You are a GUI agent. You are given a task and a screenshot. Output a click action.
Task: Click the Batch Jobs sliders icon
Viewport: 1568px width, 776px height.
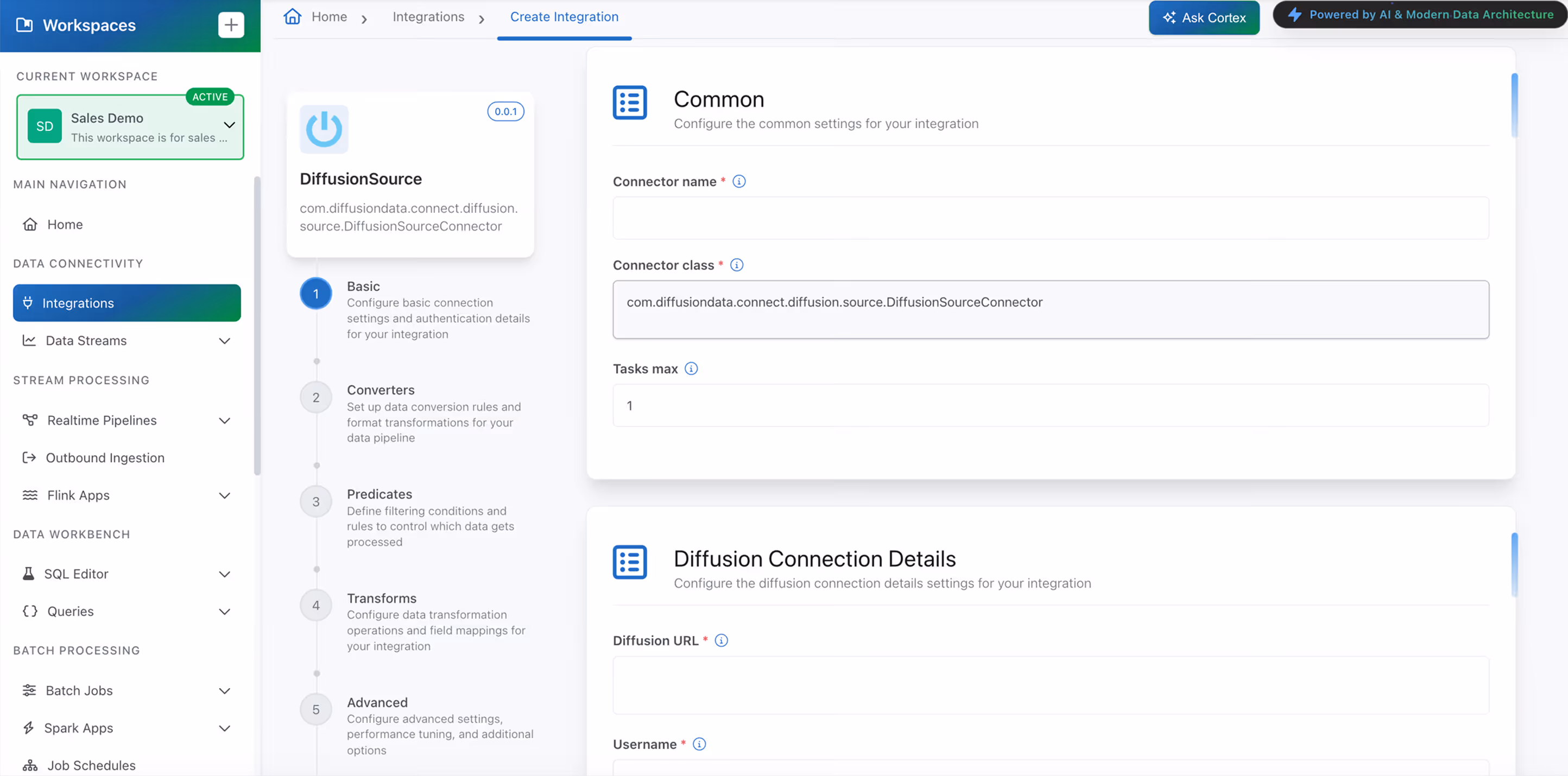point(29,690)
